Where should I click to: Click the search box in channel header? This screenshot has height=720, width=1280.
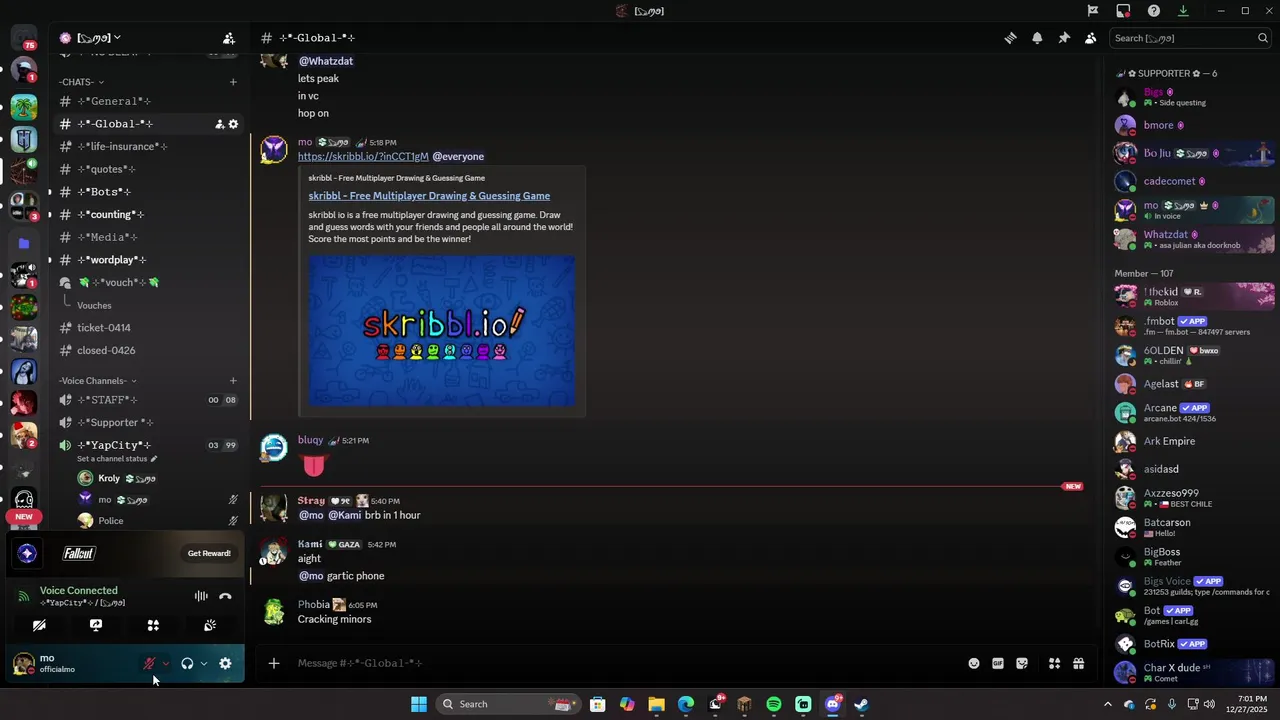pos(1190,38)
